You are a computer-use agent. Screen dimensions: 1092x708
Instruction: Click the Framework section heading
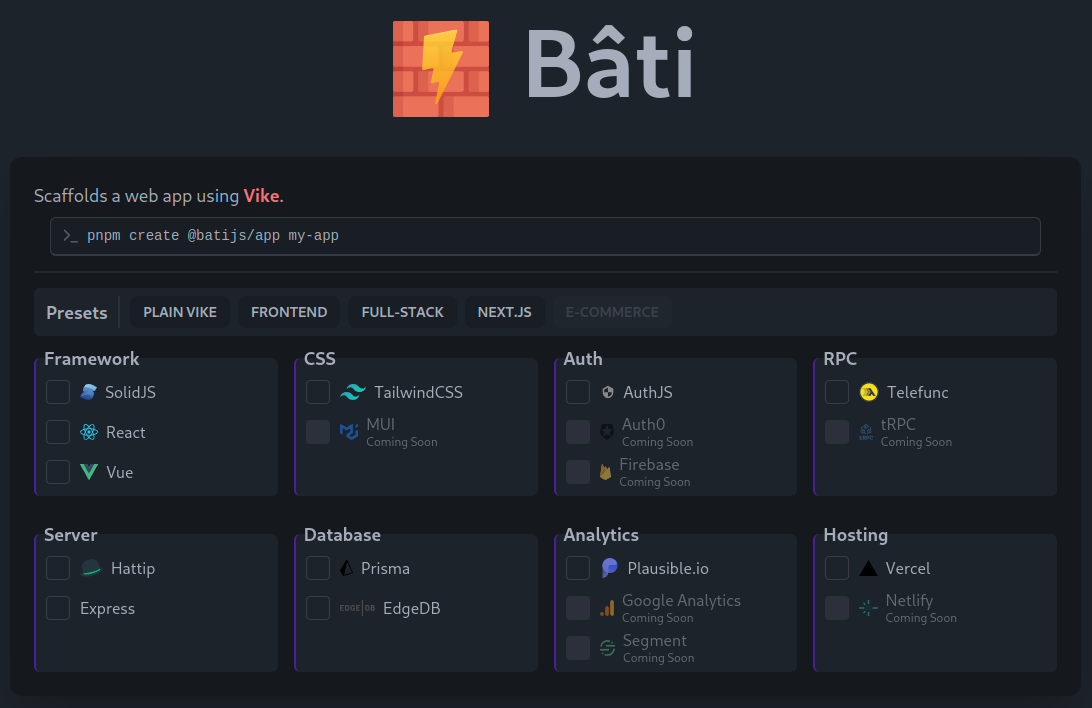point(92,359)
